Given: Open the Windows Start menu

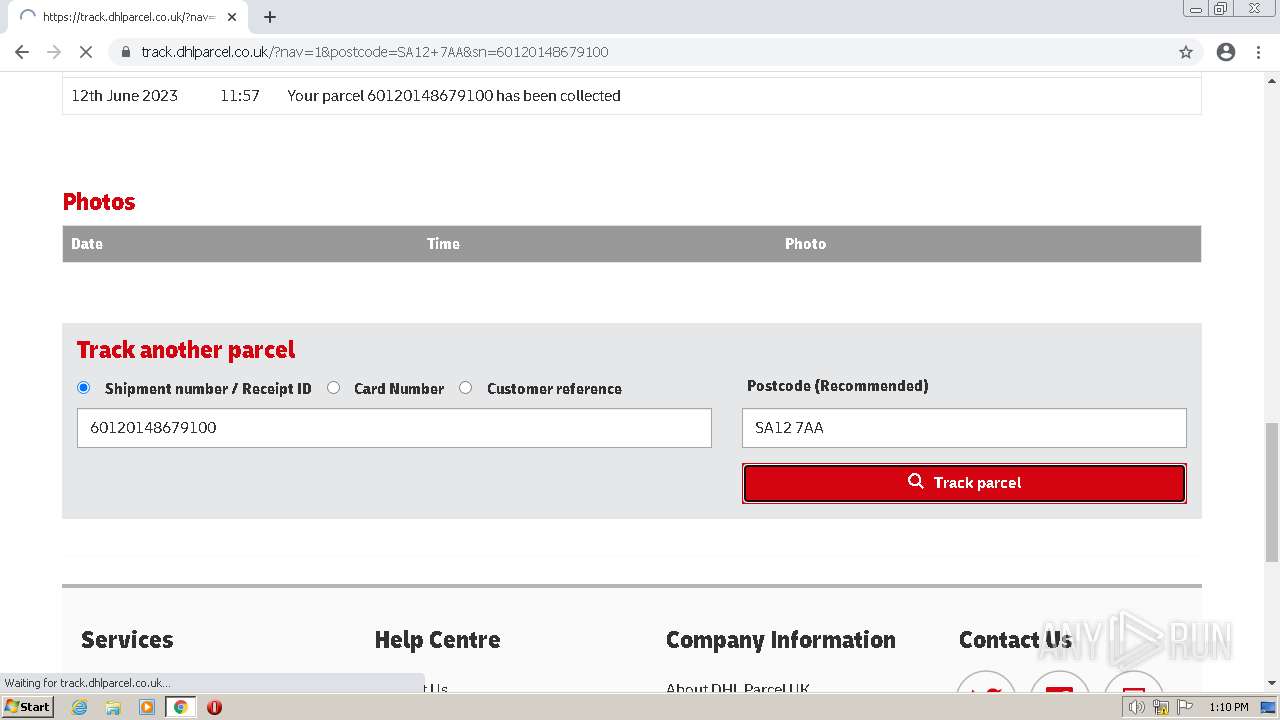Looking at the screenshot, I should pos(28,707).
